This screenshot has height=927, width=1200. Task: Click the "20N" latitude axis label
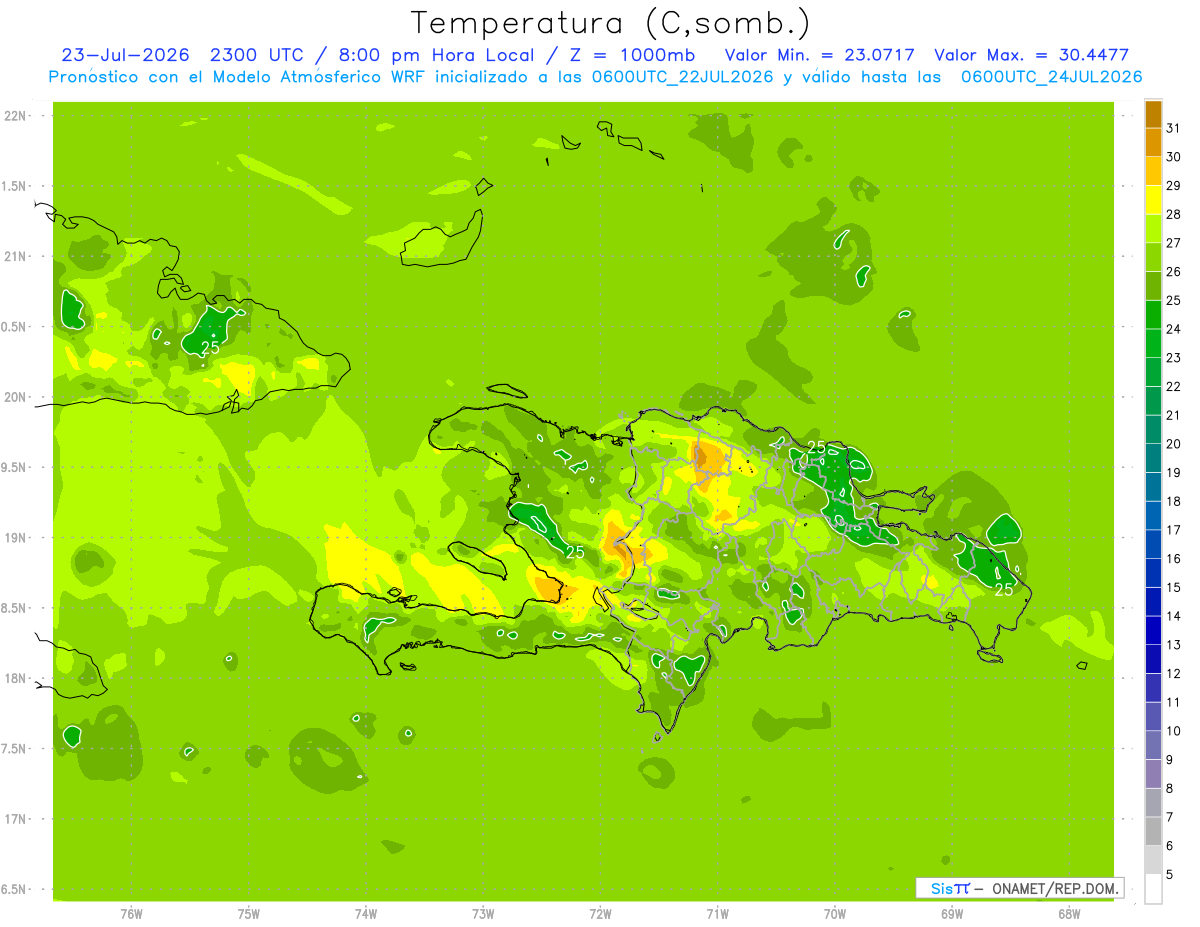tap(13, 398)
